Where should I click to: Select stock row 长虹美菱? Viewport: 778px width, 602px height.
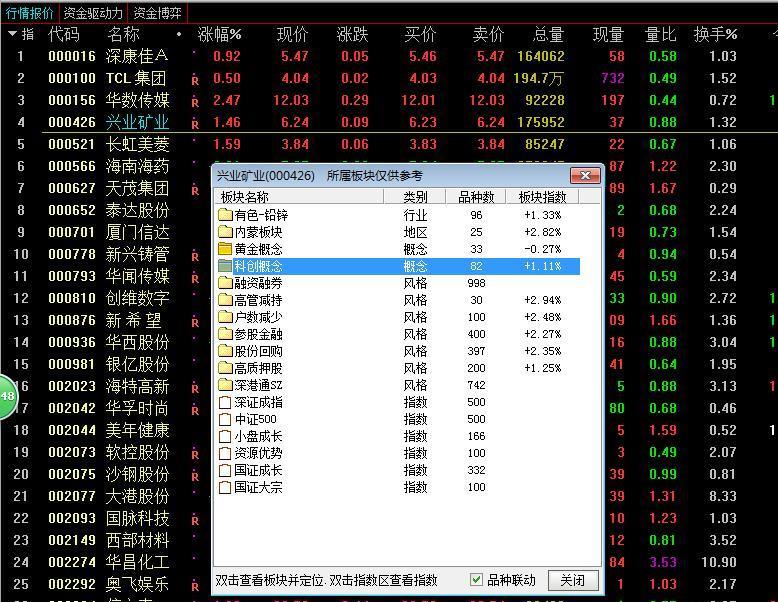click(137, 144)
